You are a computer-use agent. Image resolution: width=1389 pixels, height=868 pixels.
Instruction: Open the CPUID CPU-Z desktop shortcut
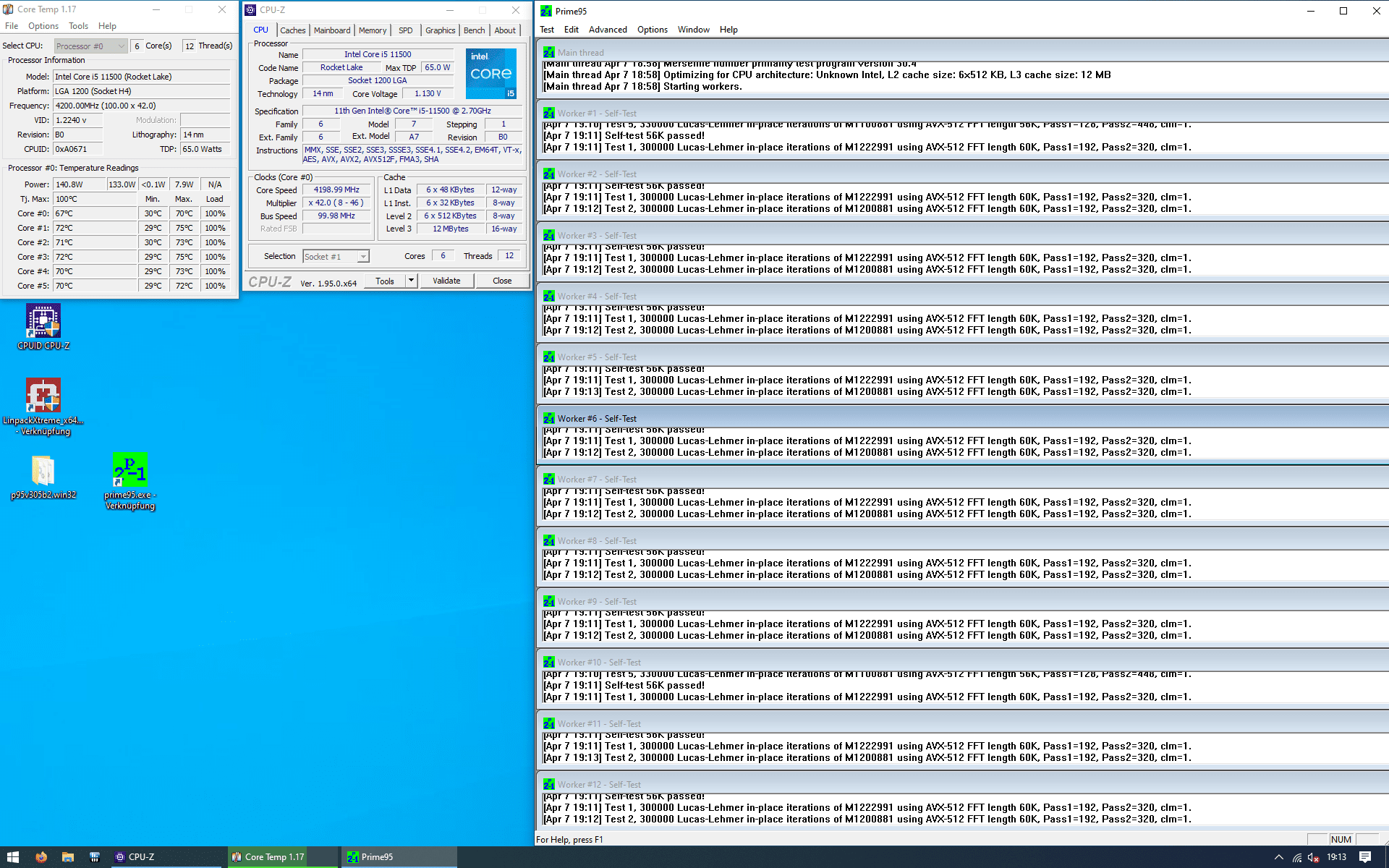pos(43,326)
